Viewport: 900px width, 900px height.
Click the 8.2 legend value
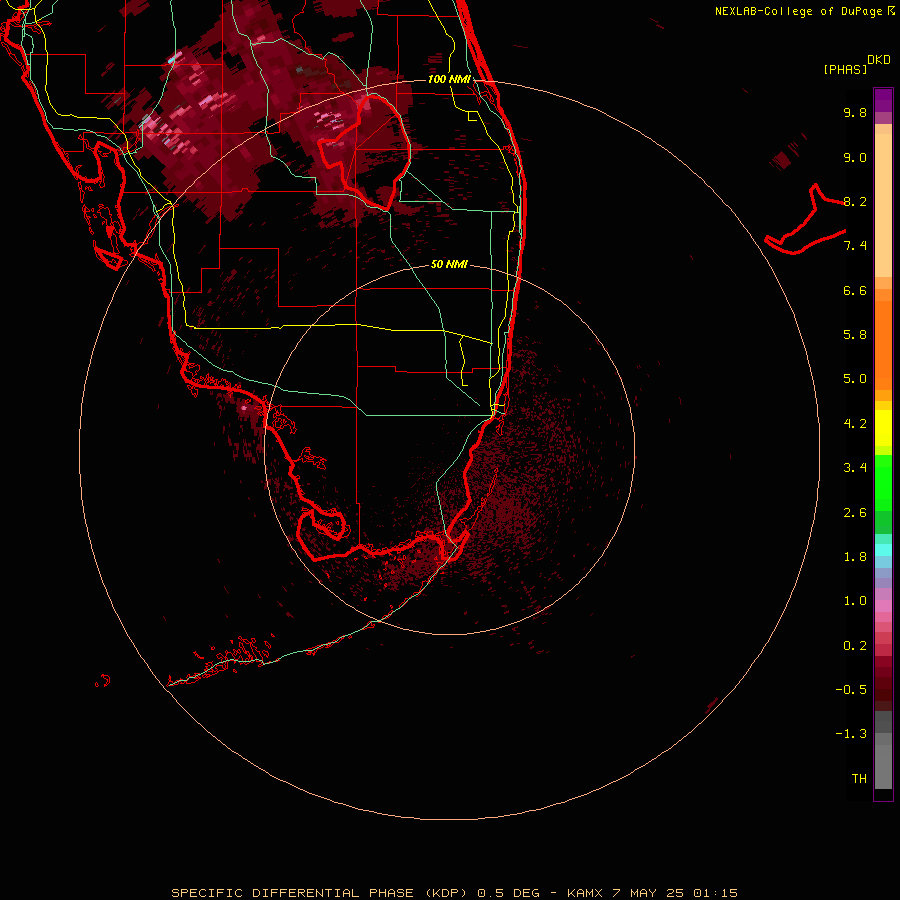(855, 201)
